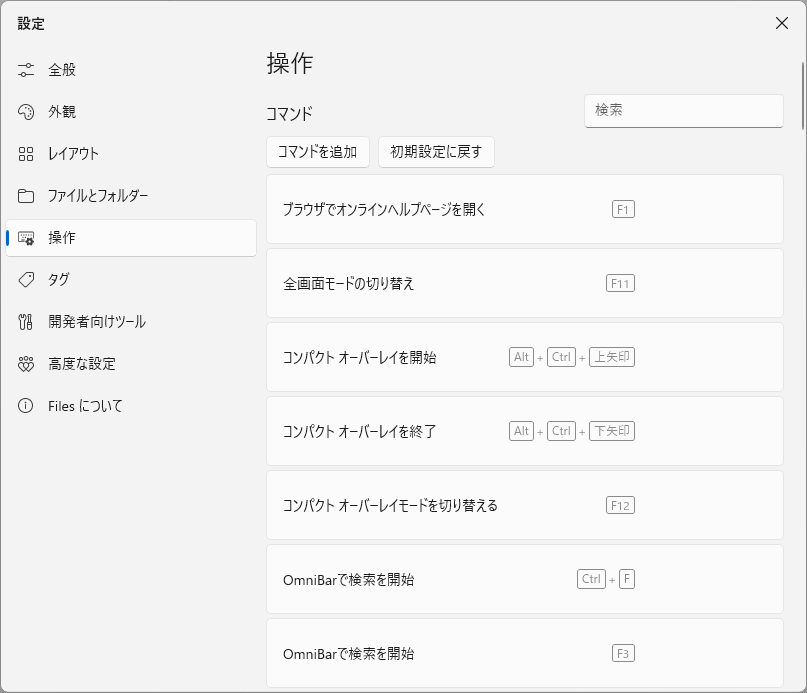Click Ctrl badge in オーバーレイを終了 row
Screen dimensions: 807x693
pos(562,431)
